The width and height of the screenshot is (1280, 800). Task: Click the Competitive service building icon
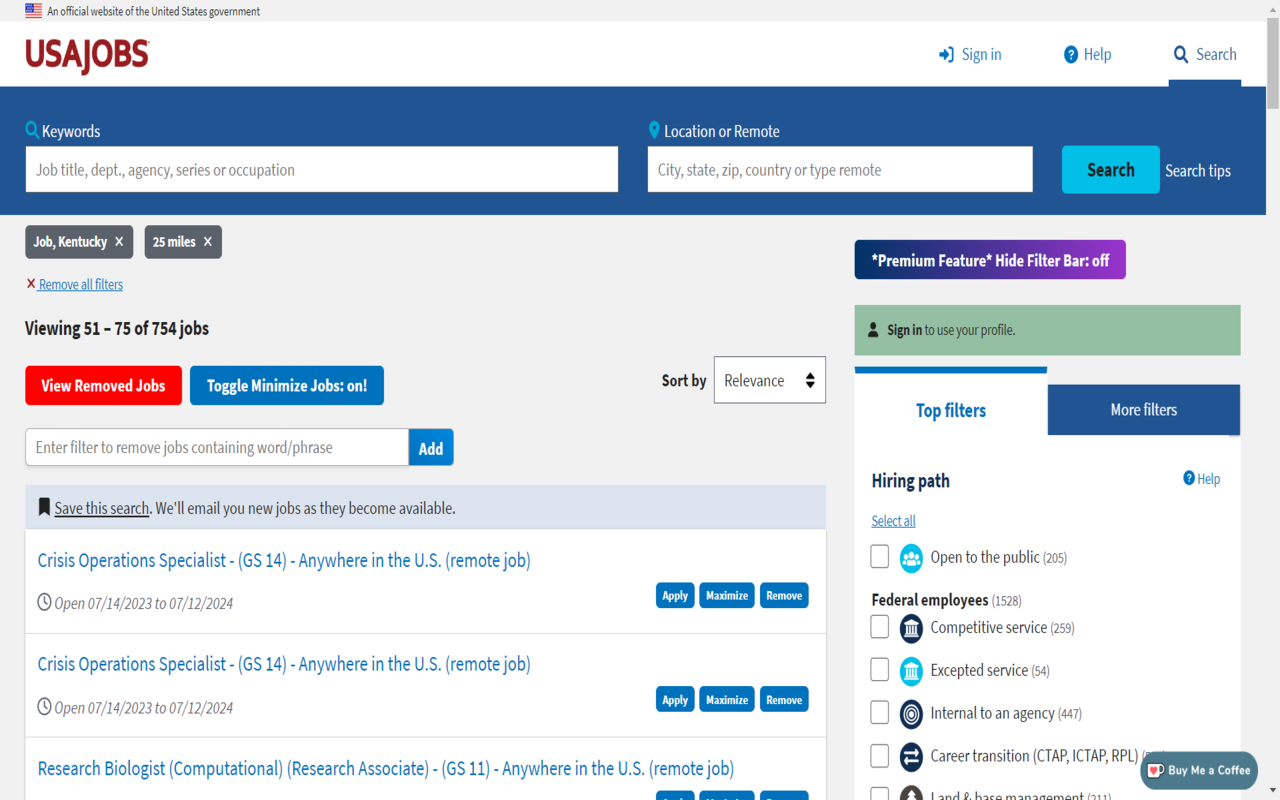coord(911,628)
